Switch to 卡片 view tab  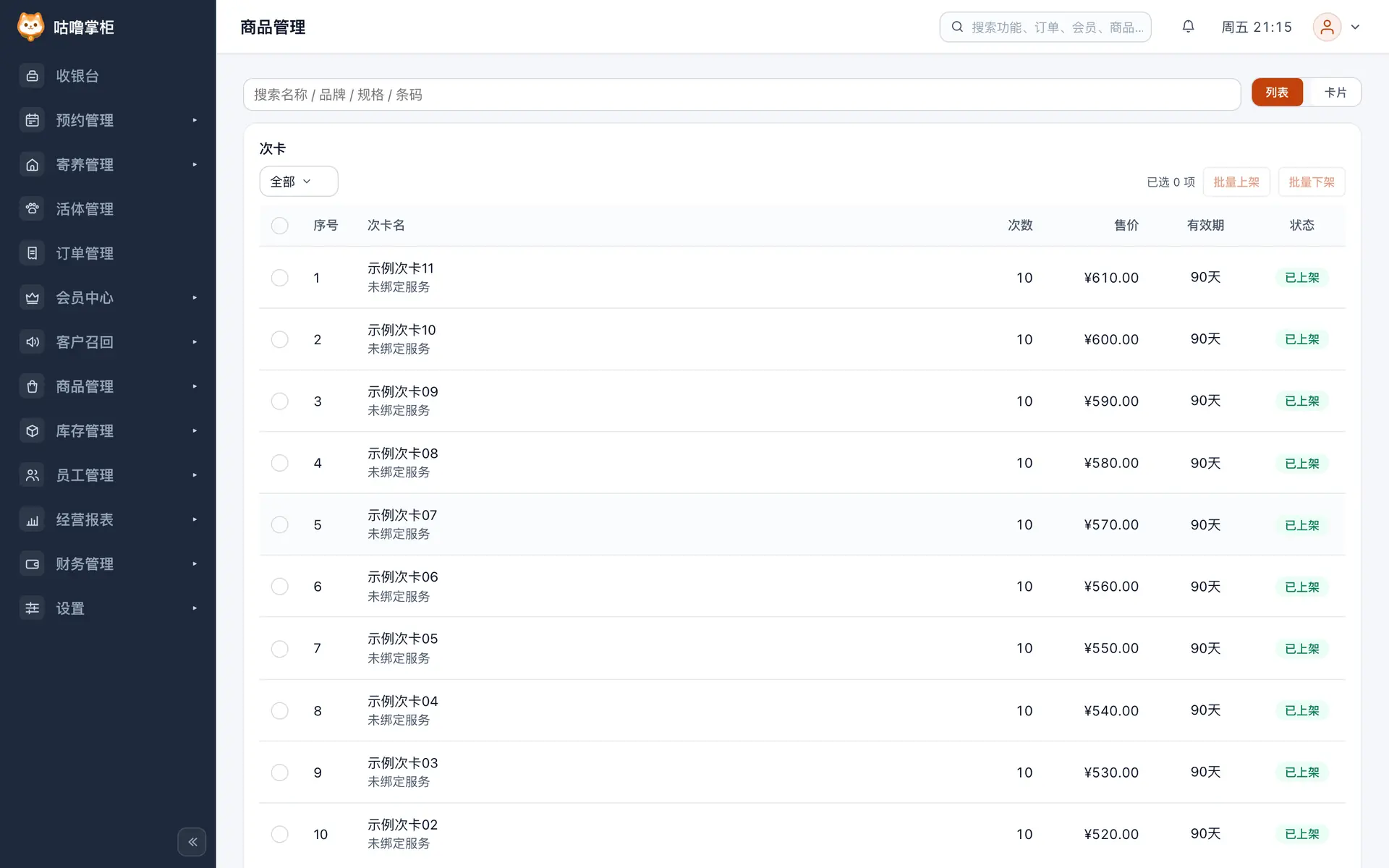1335,93
